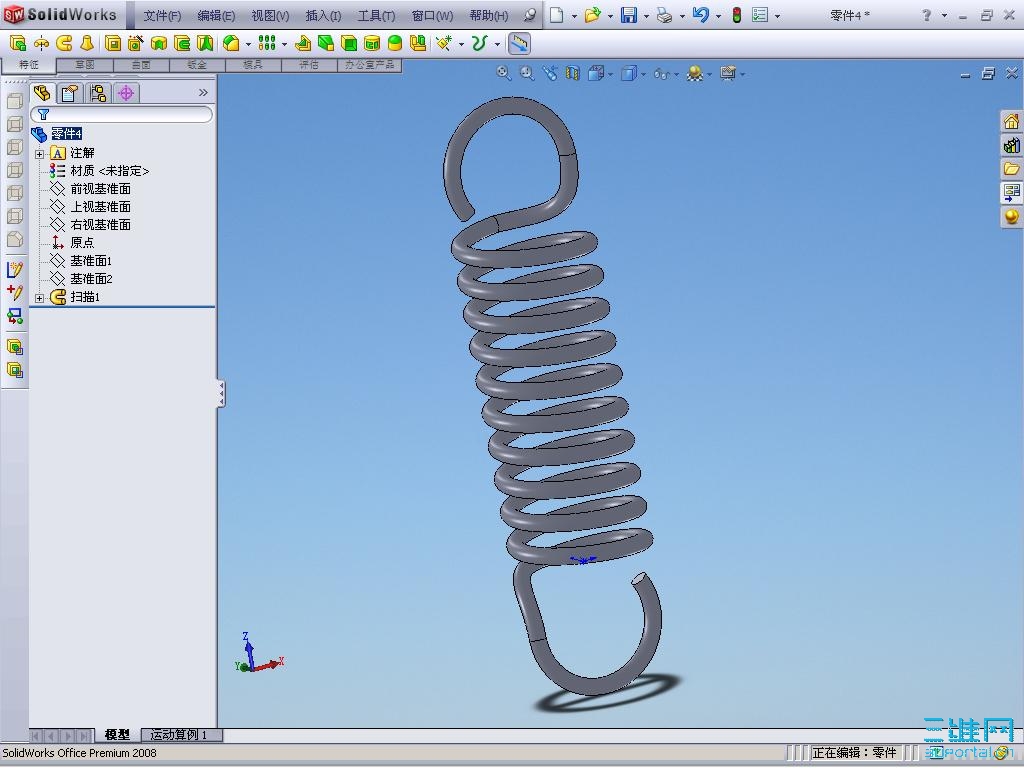Open the 帮助(H) menu

pyautogui.click(x=488, y=16)
